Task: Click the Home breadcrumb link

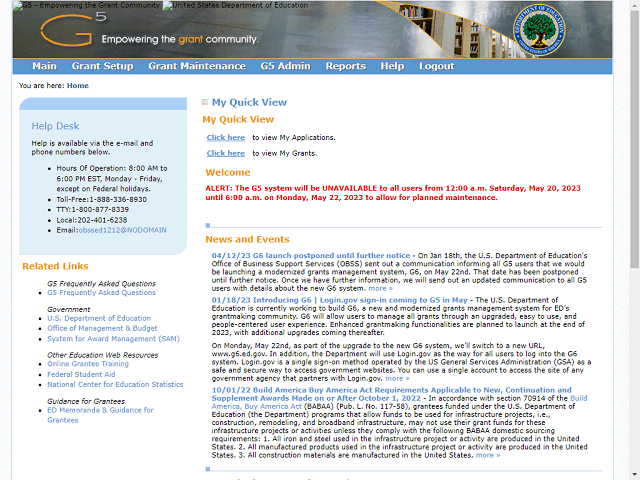Action: click(78, 86)
